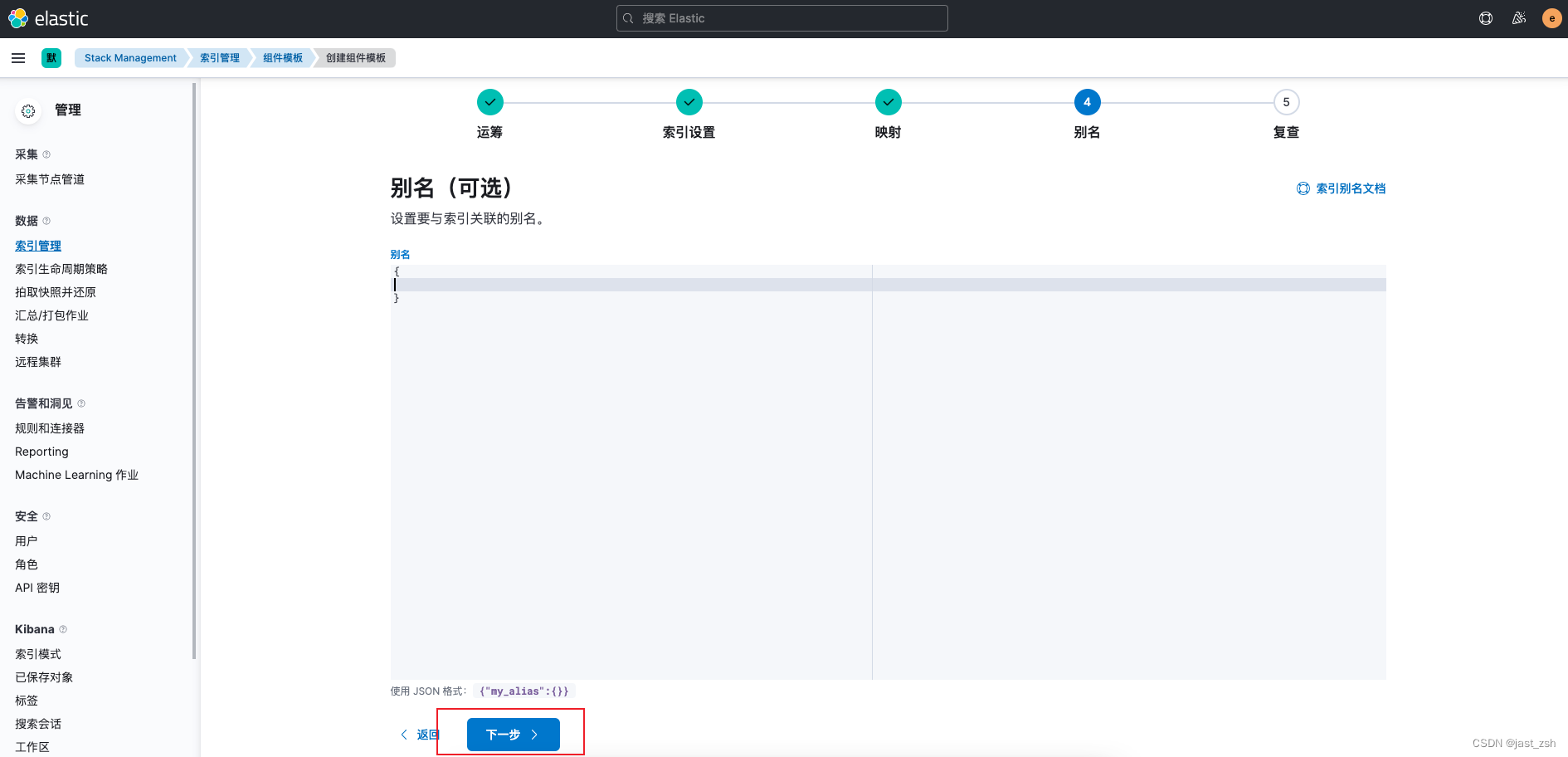This screenshot has width=1568, height=757.
Task: Select step 4 别名 circle
Action: click(1088, 102)
